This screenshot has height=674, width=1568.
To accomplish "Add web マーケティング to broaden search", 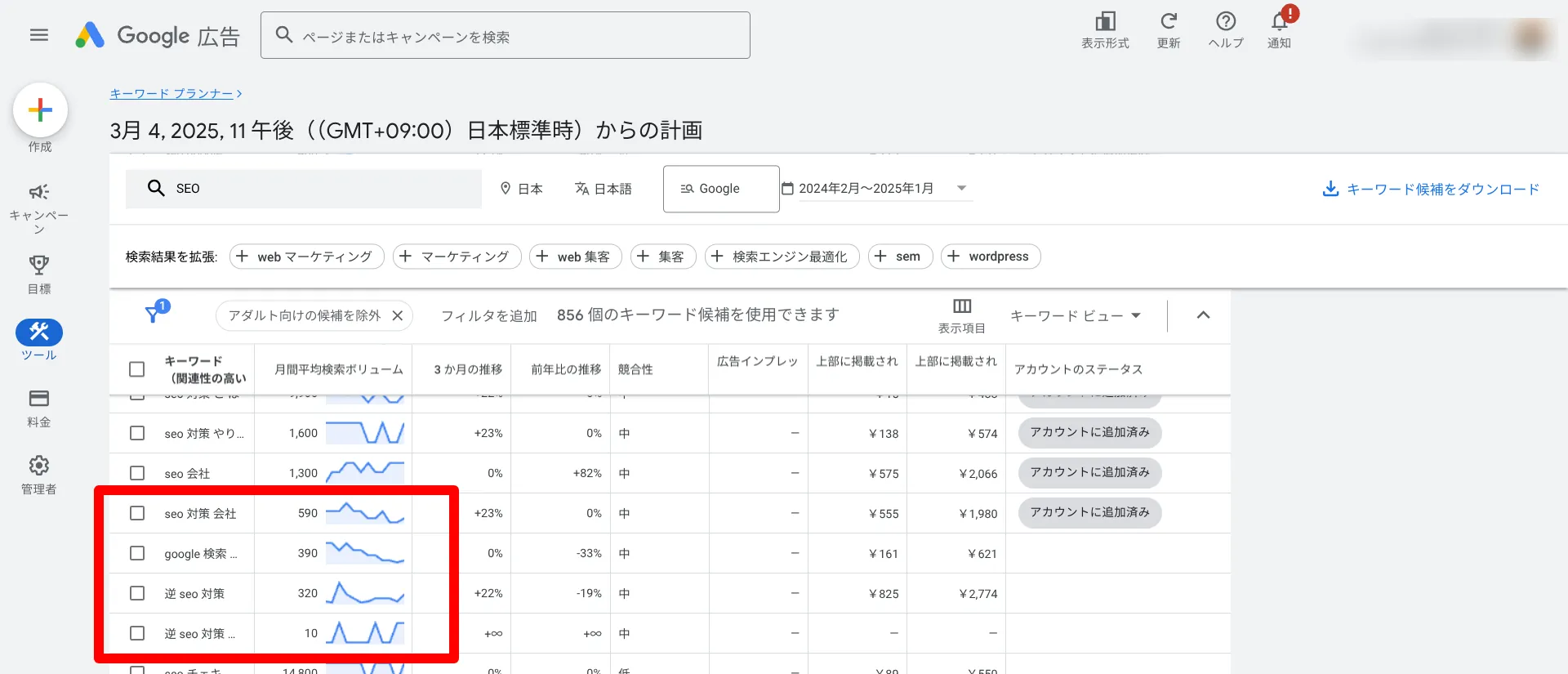I will [x=306, y=257].
